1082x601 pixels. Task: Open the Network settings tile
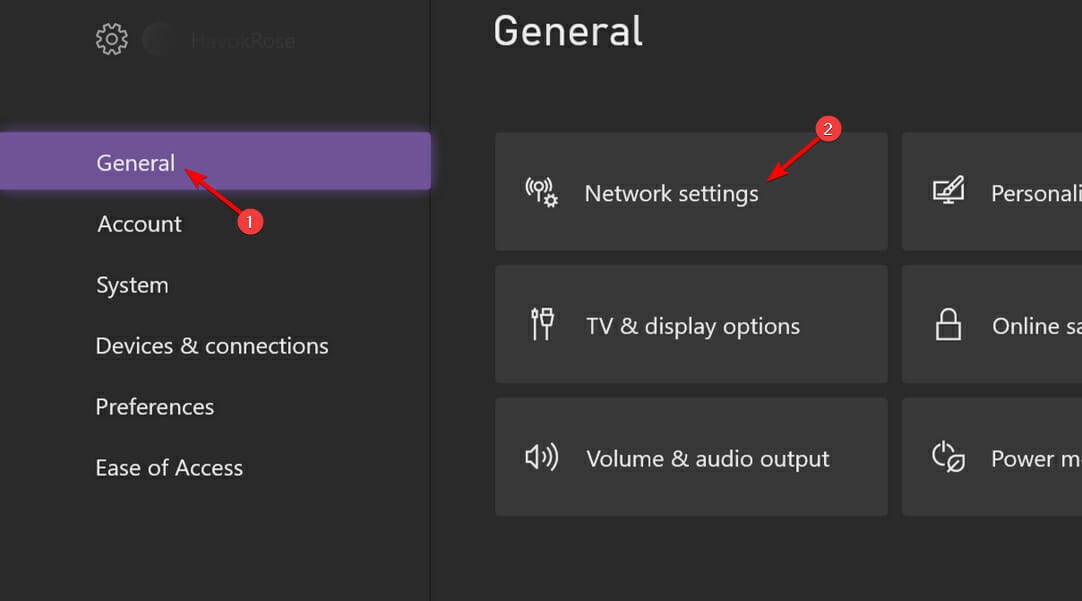point(691,192)
